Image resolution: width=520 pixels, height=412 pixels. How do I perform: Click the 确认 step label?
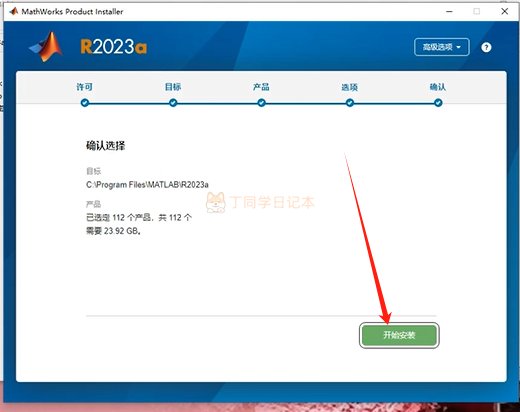point(438,87)
